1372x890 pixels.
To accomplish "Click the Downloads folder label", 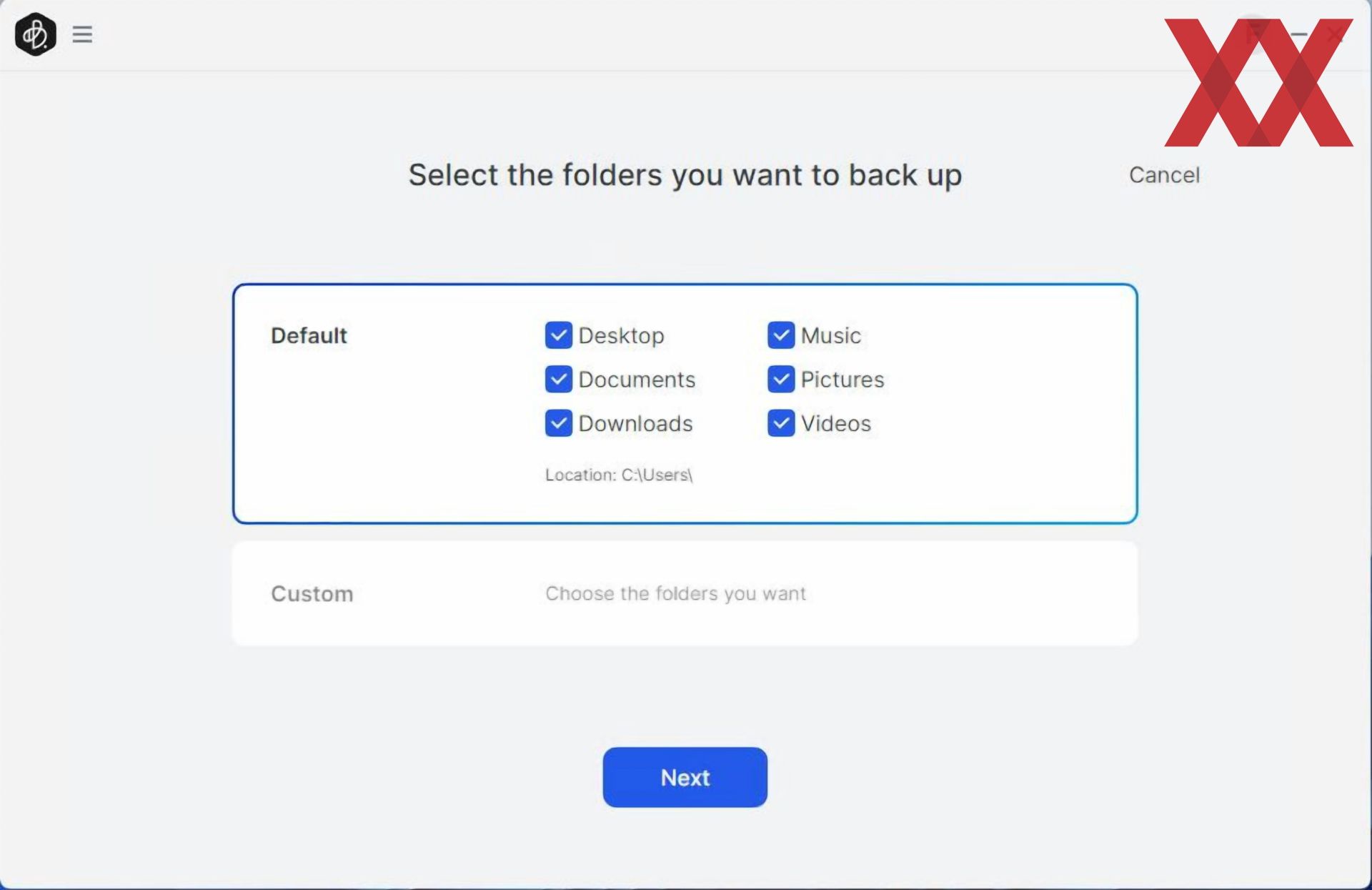I will (635, 423).
